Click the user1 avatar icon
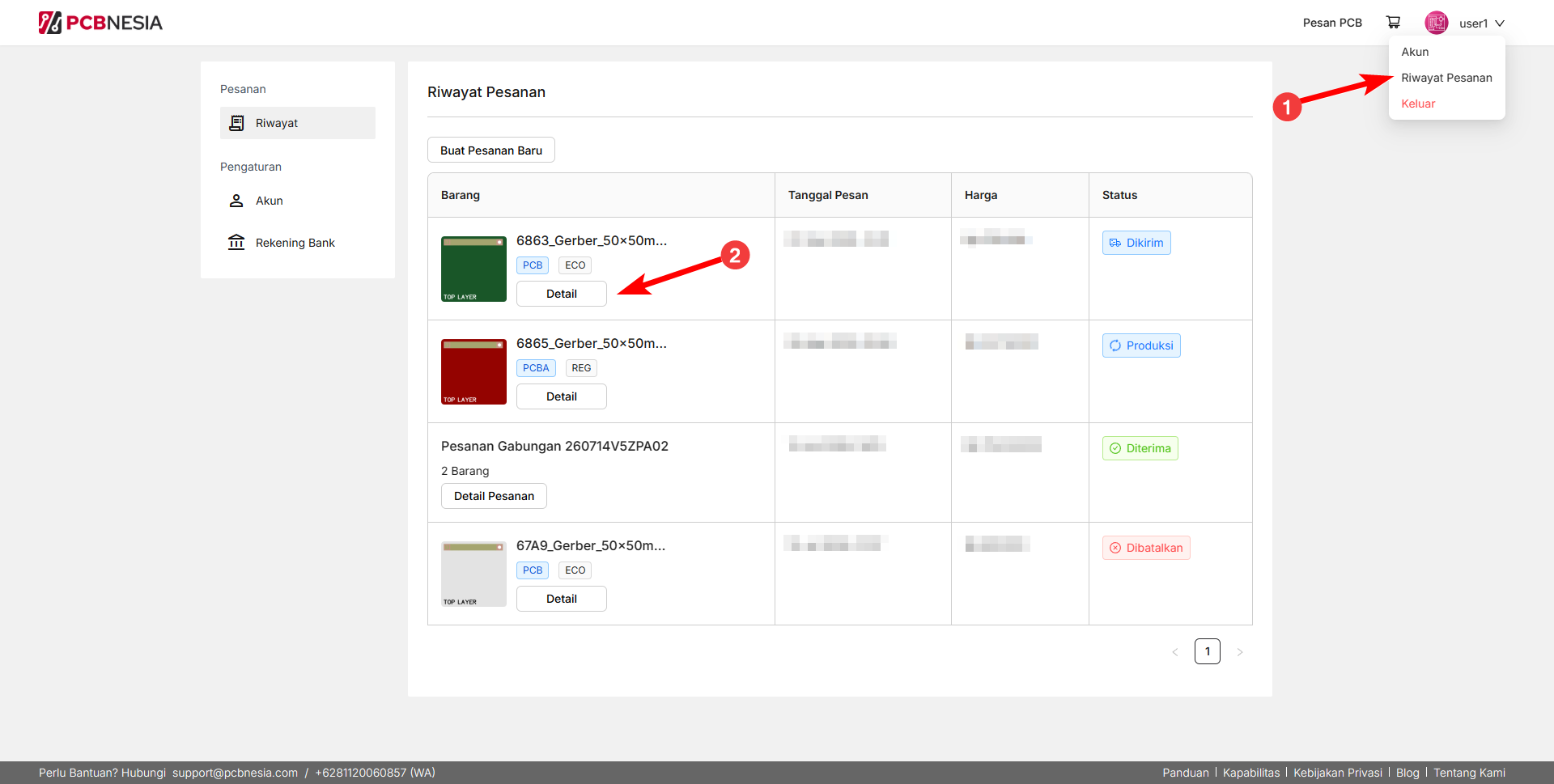1554x784 pixels. [x=1437, y=23]
